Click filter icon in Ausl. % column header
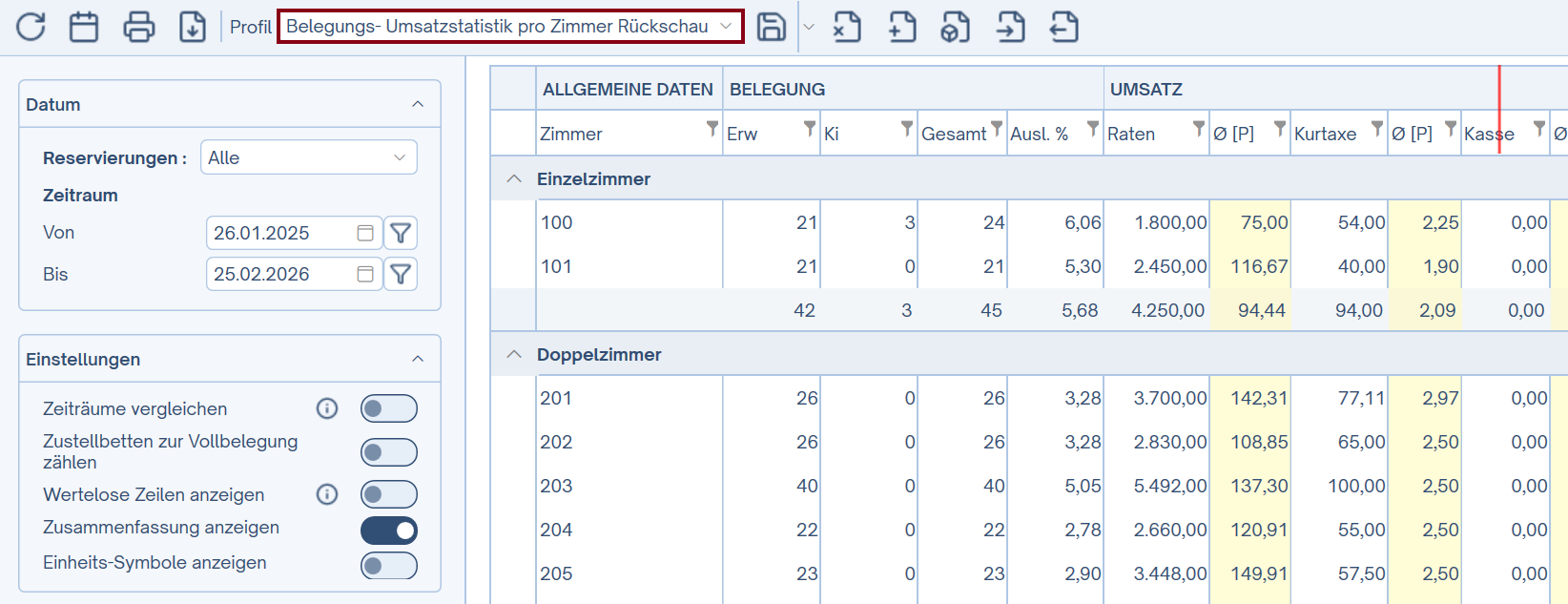1568x604 pixels. 1093,128
